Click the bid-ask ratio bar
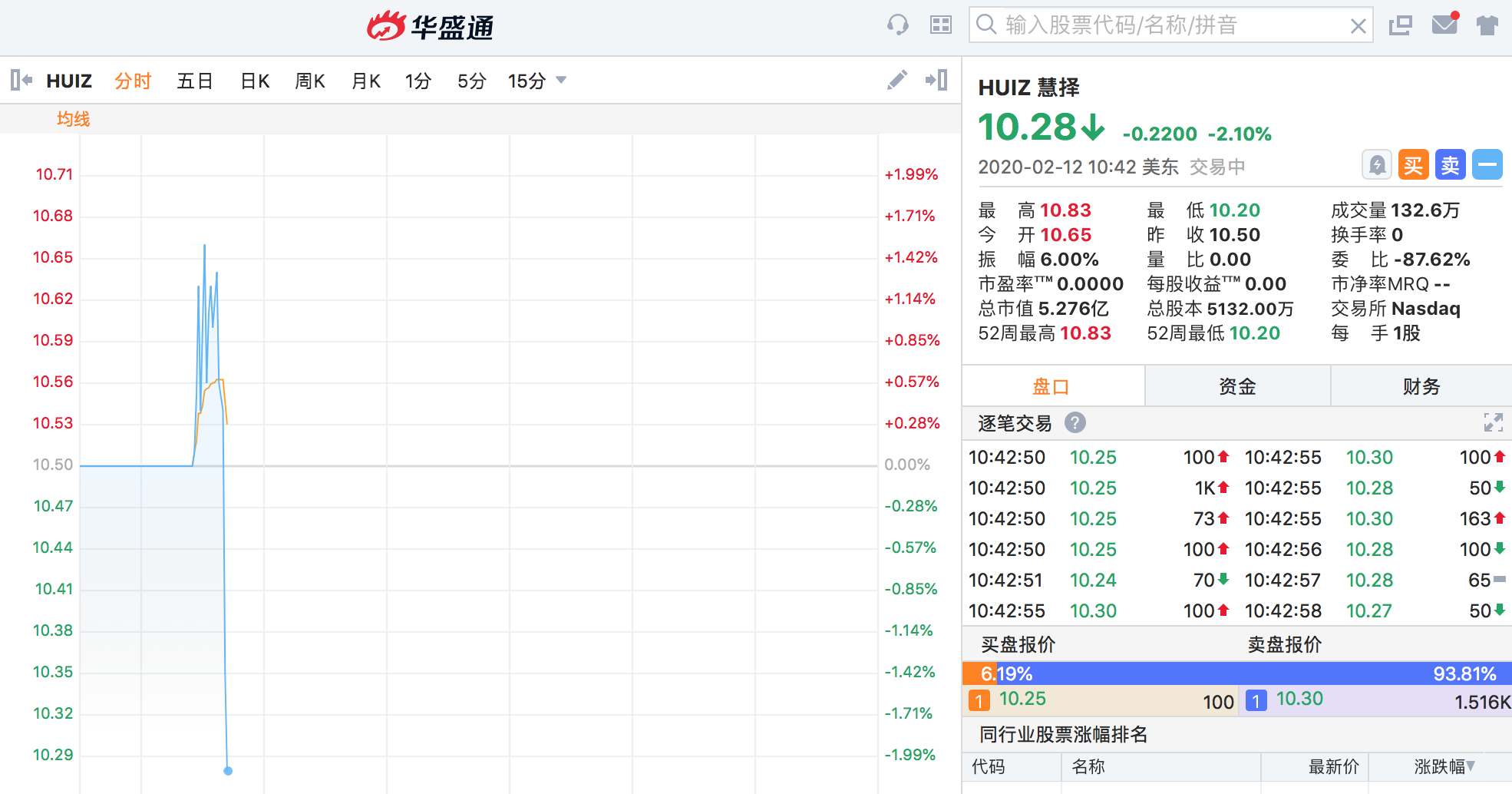 pos(1236,673)
